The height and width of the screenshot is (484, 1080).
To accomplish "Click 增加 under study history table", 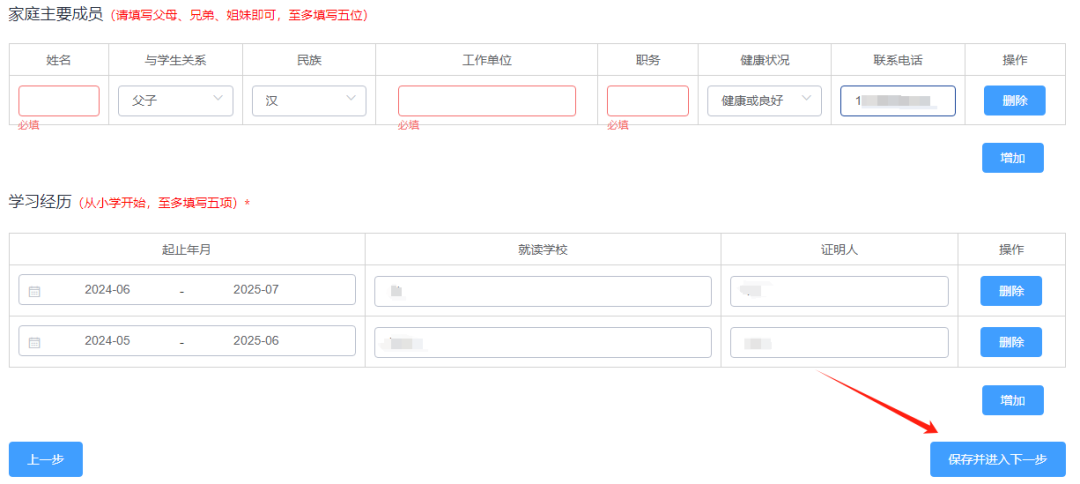I will pyautogui.click(x=1012, y=400).
